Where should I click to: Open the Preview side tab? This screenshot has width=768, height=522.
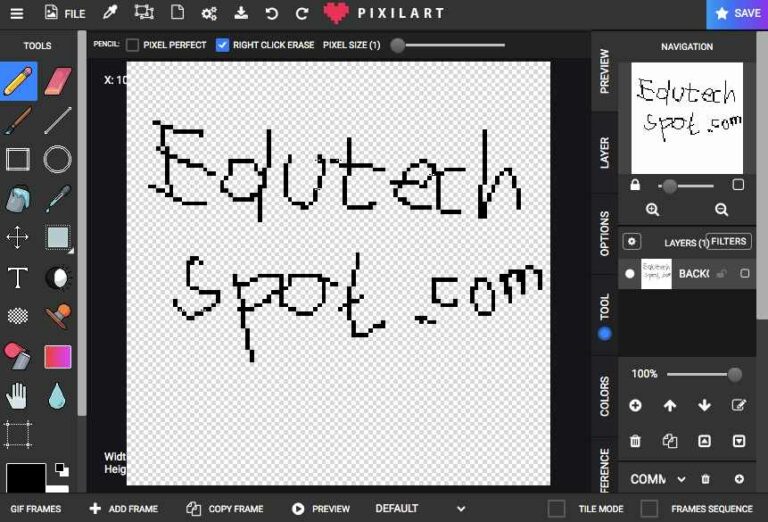[x=604, y=71]
